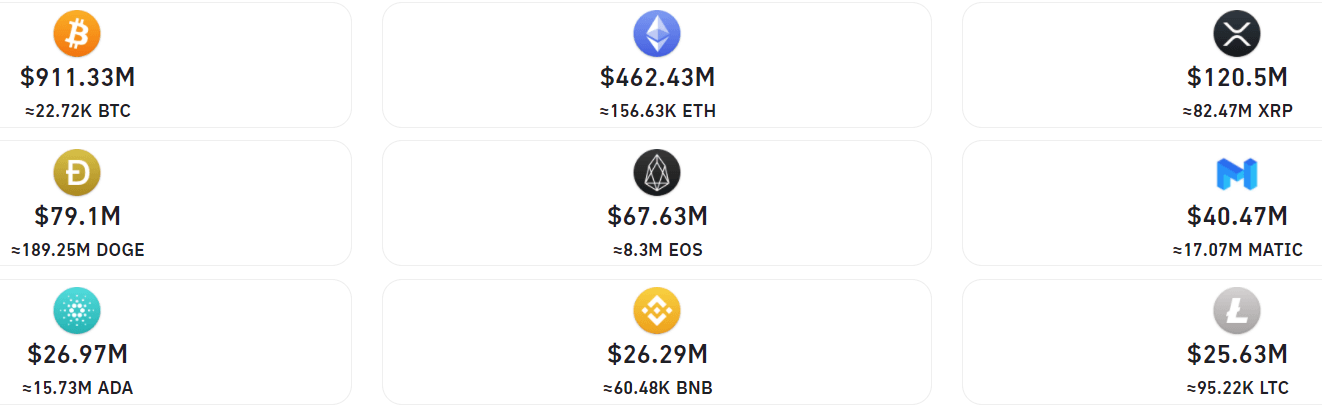
Task: Click the blue MATIC logo icon
Action: [1237, 174]
